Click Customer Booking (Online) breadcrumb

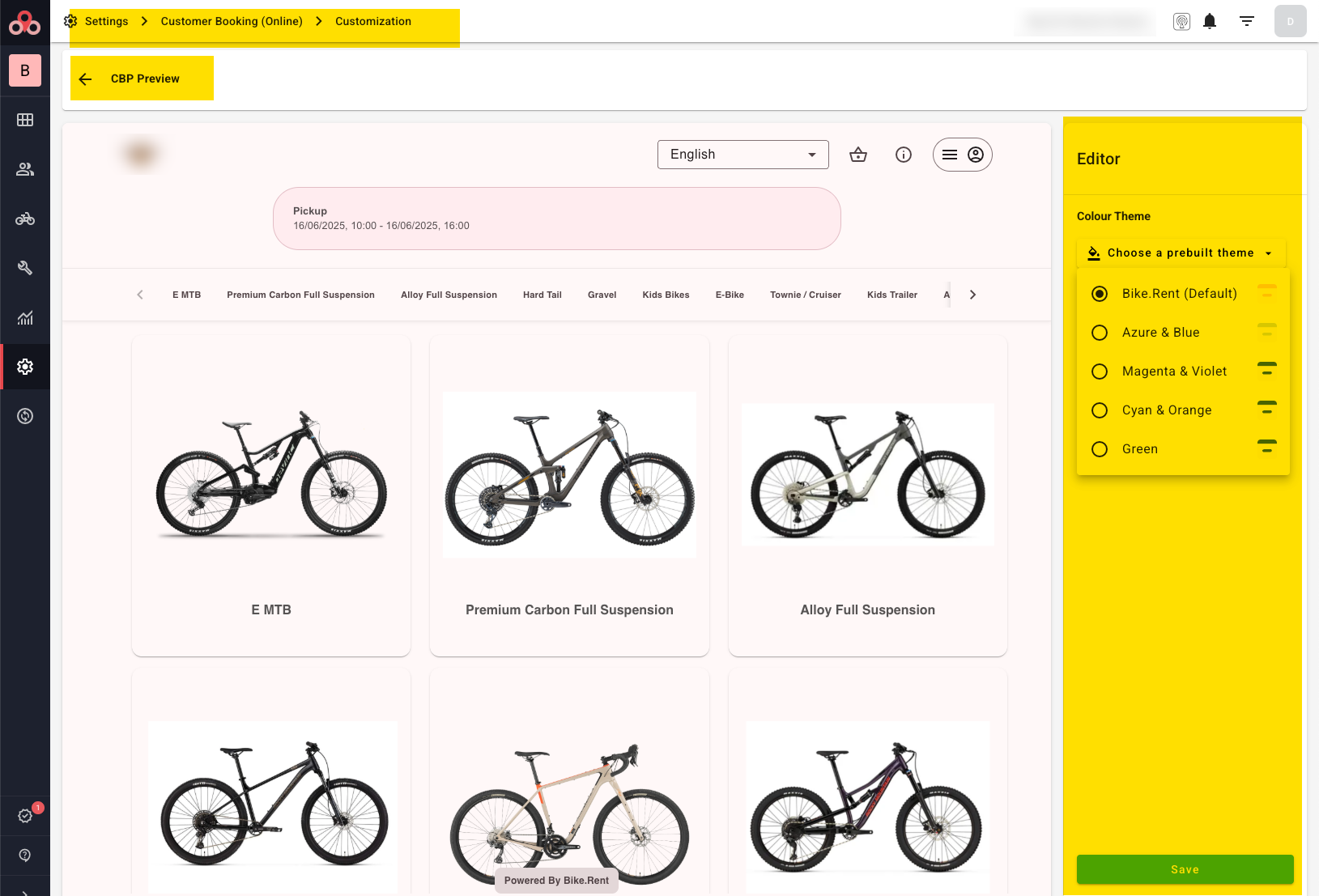(232, 21)
